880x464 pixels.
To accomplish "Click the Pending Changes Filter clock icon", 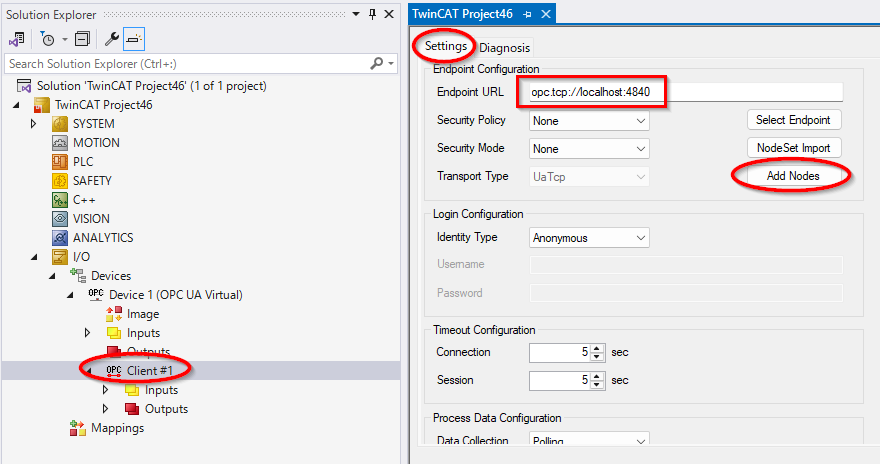I will 47,39.
